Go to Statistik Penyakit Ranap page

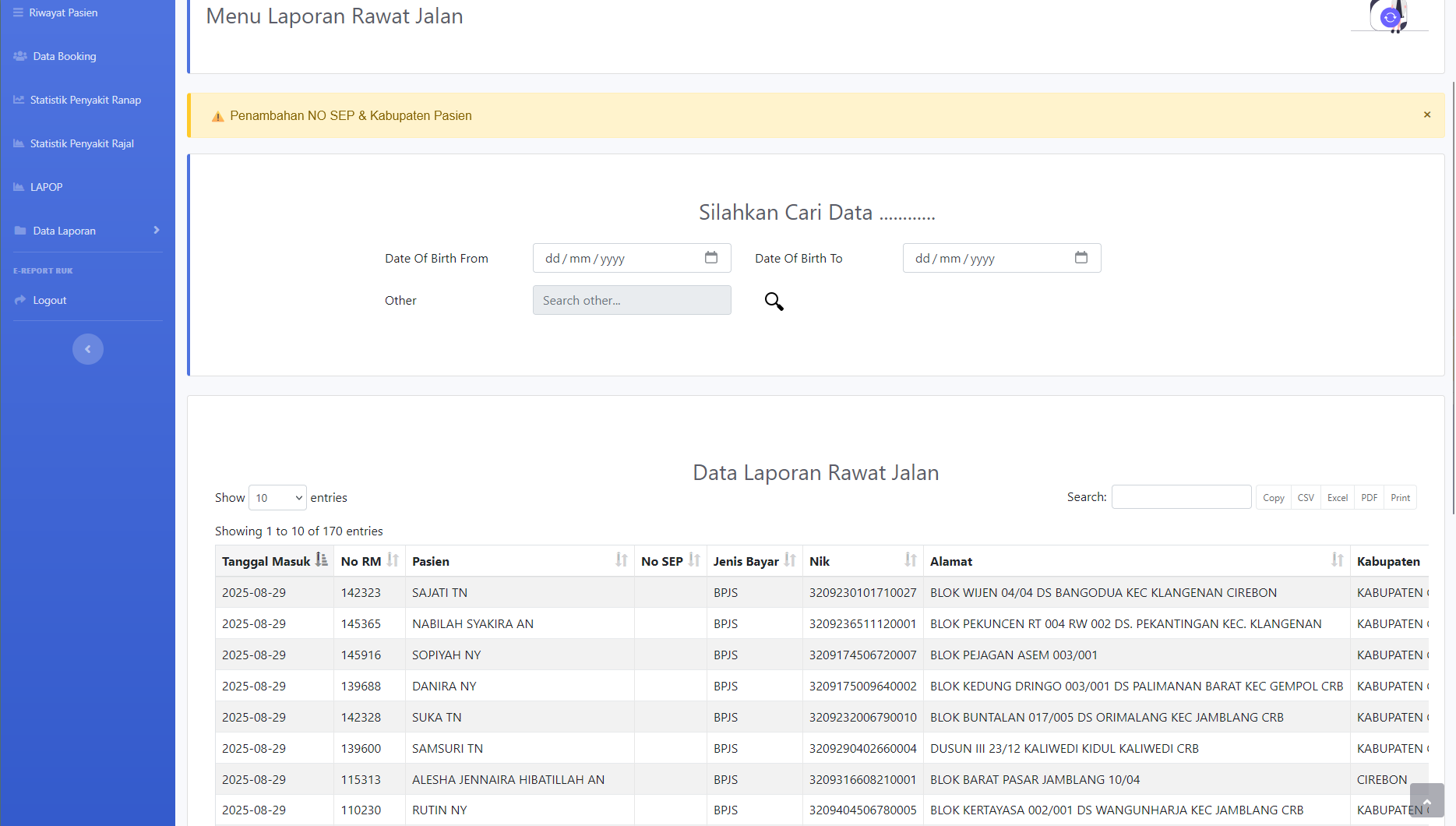85,100
